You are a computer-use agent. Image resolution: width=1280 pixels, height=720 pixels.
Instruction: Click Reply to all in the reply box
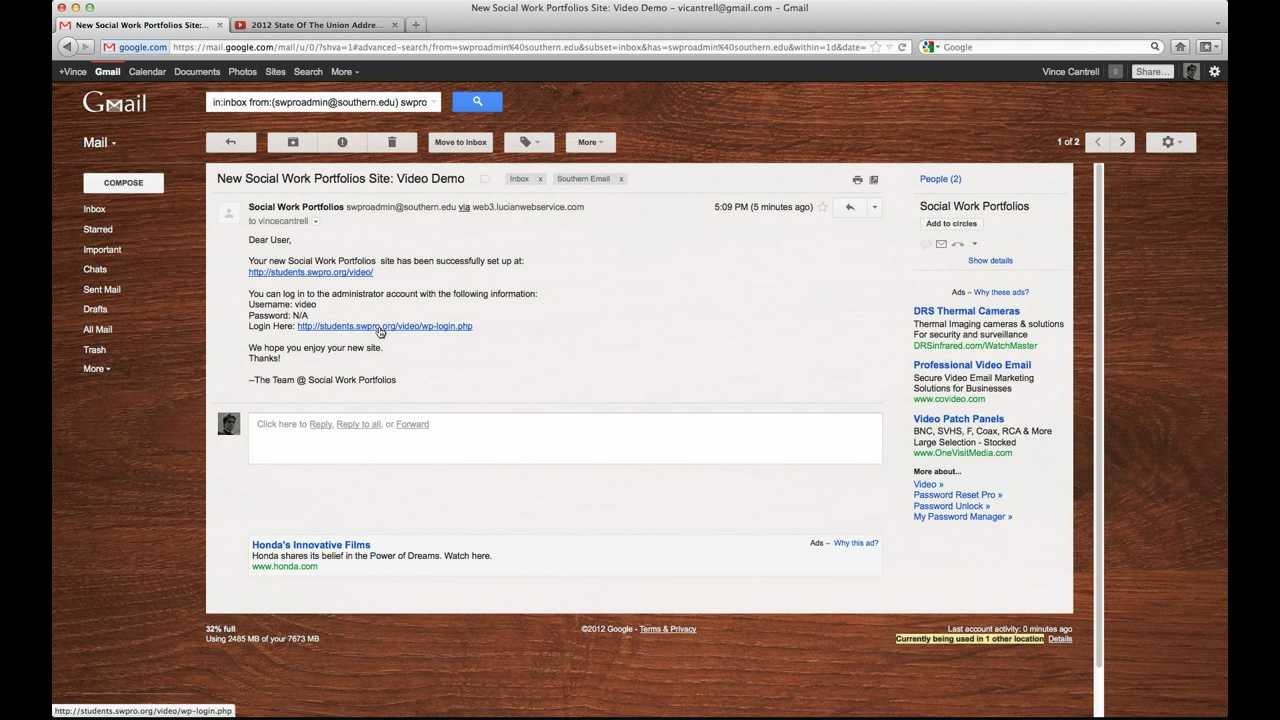(358, 424)
